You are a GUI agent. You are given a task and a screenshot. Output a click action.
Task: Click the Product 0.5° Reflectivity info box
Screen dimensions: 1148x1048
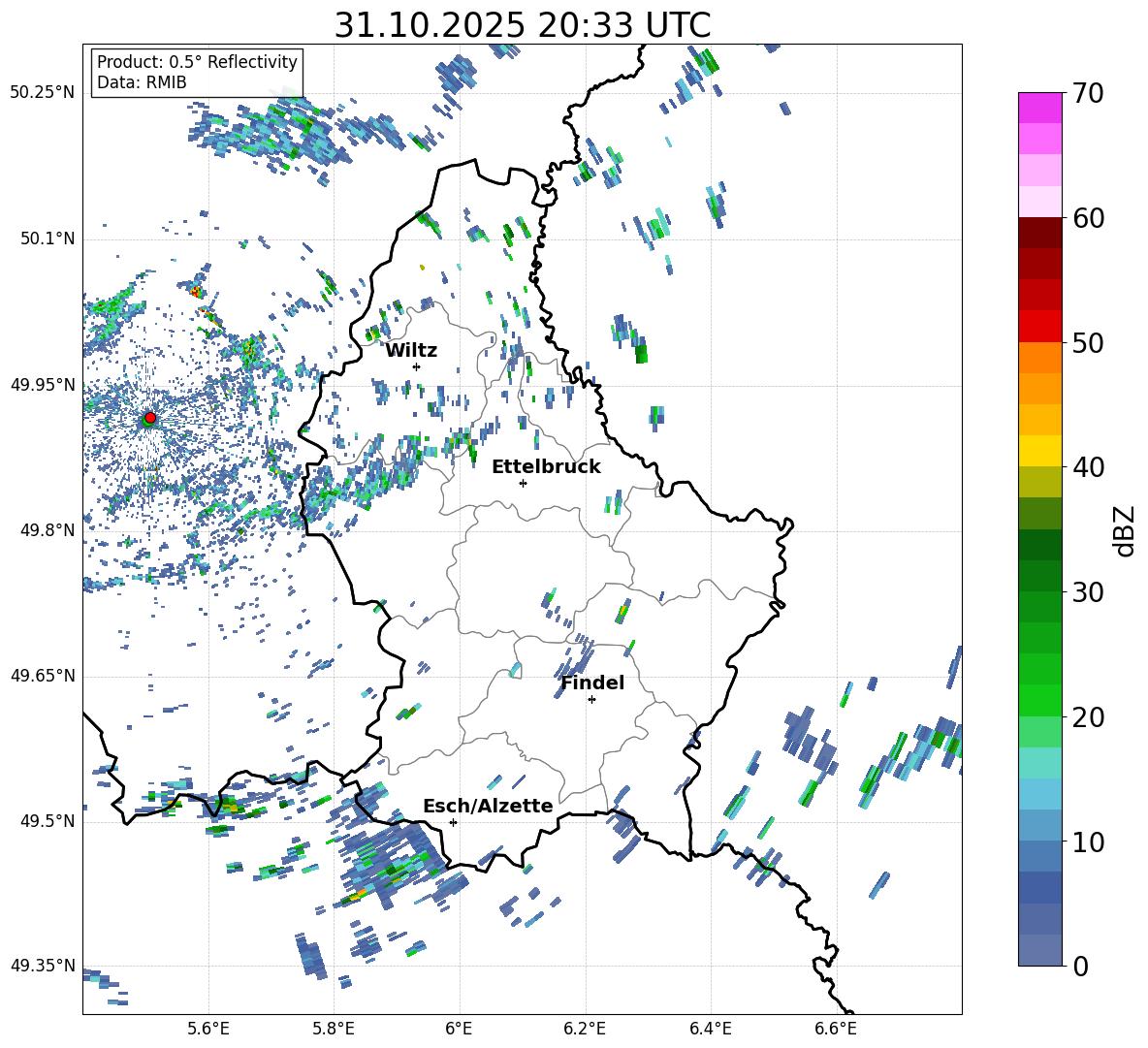197,72
